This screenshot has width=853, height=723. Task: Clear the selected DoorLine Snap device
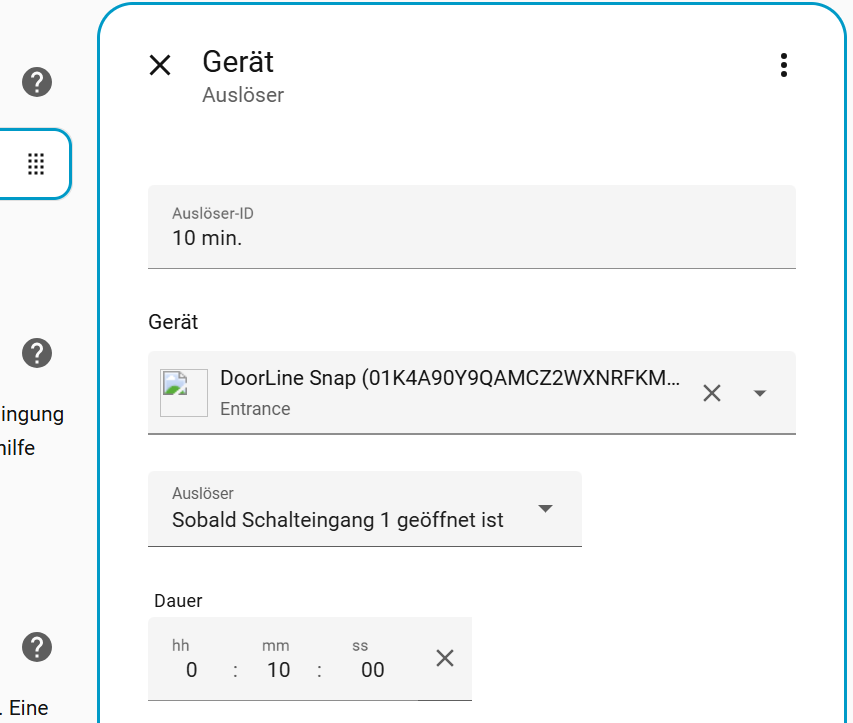(x=711, y=393)
